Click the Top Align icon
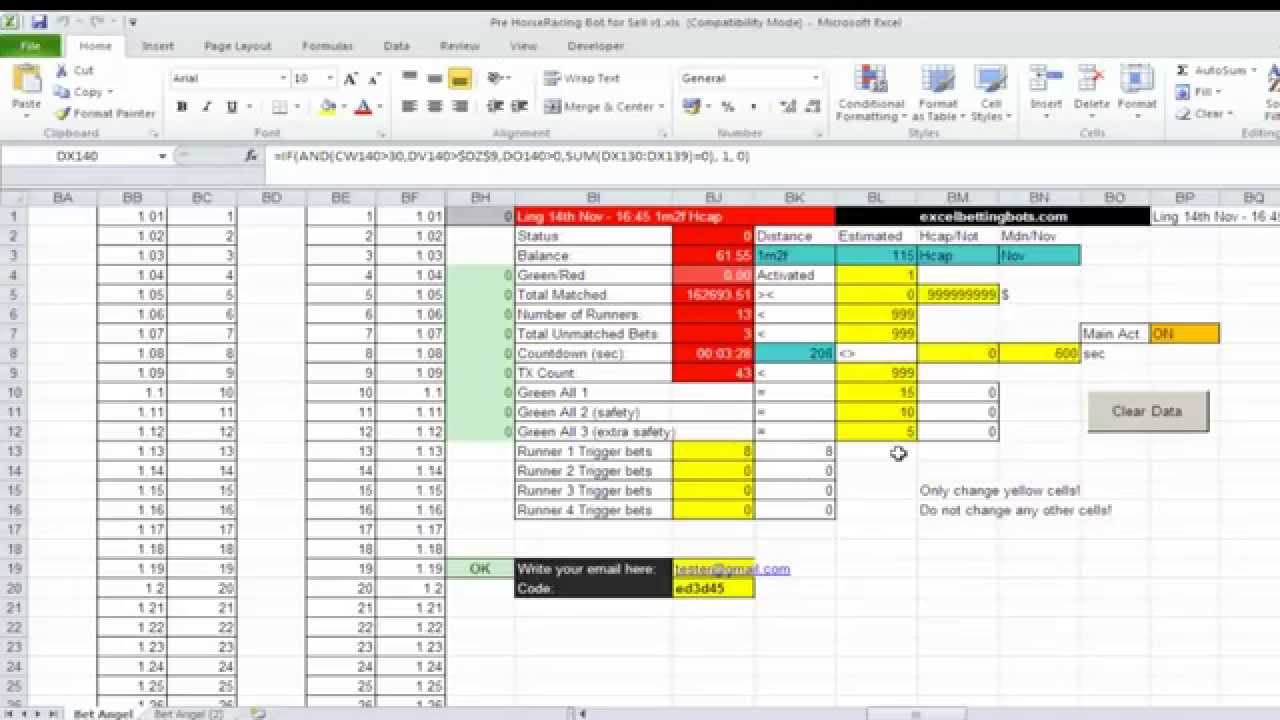Image resolution: width=1280 pixels, height=720 pixels. [409, 78]
